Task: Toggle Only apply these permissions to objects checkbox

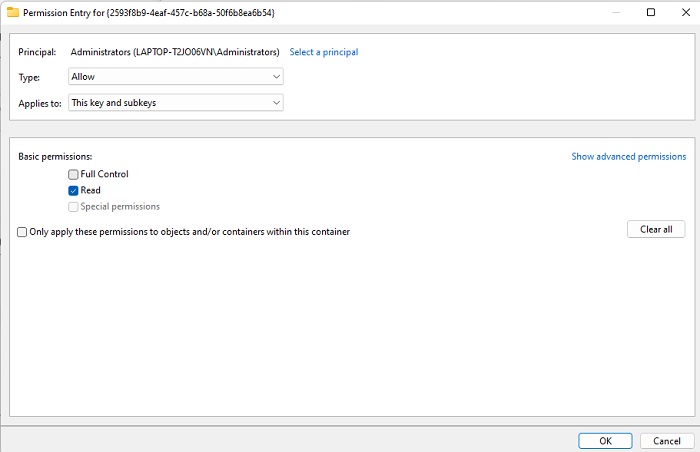Action: [22, 232]
